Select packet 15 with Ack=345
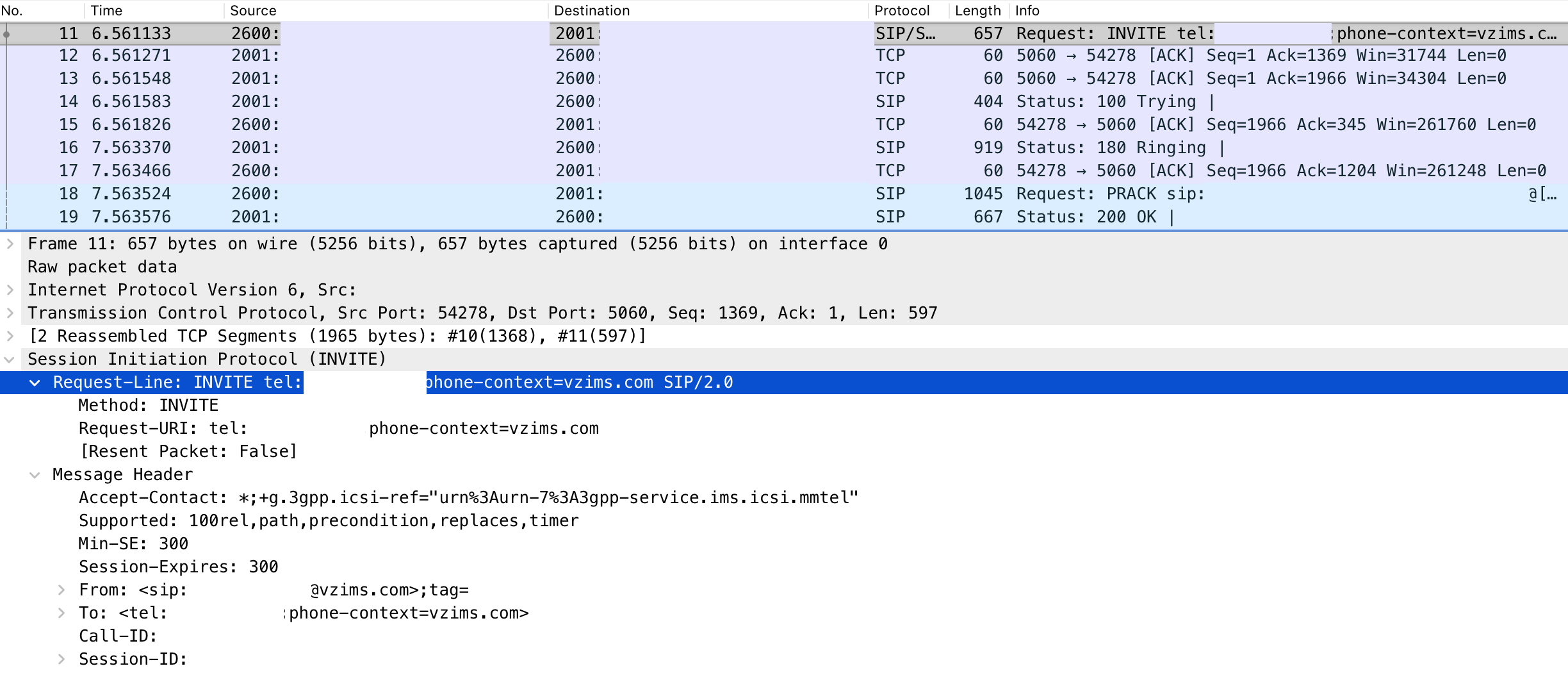1568x673 pixels. point(784,125)
